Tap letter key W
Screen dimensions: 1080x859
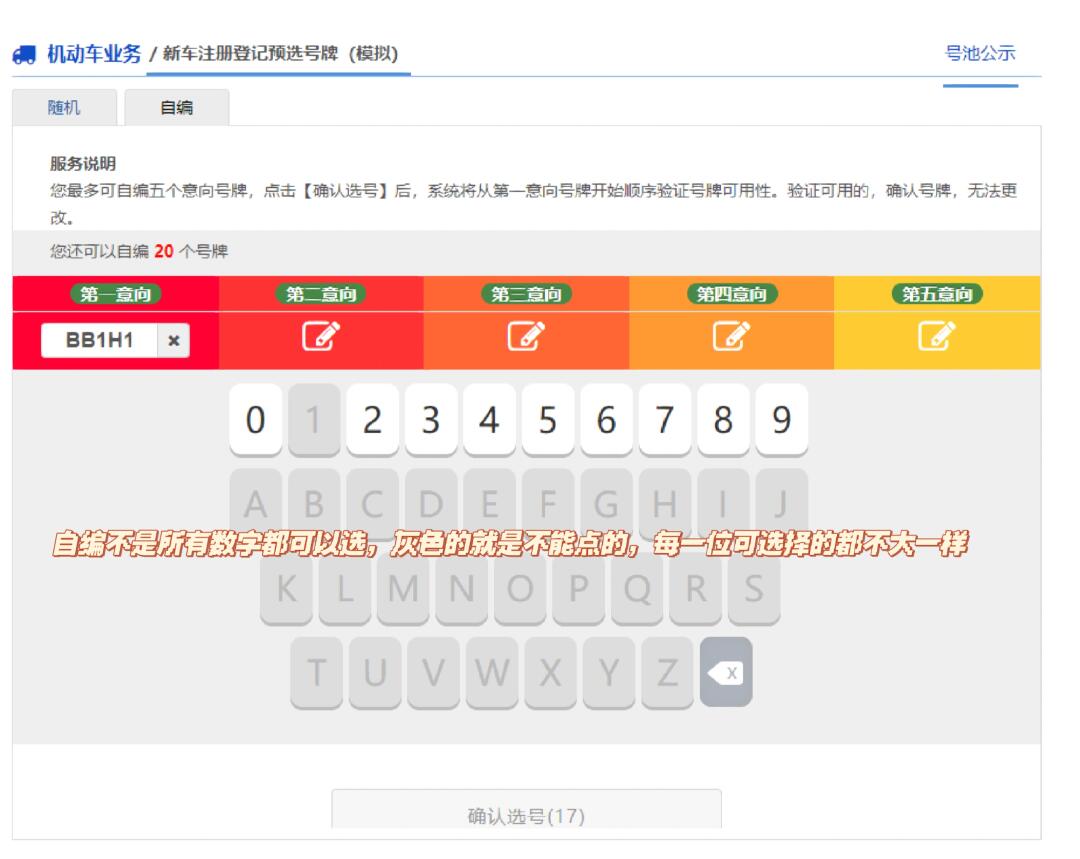click(x=492, y=672)
